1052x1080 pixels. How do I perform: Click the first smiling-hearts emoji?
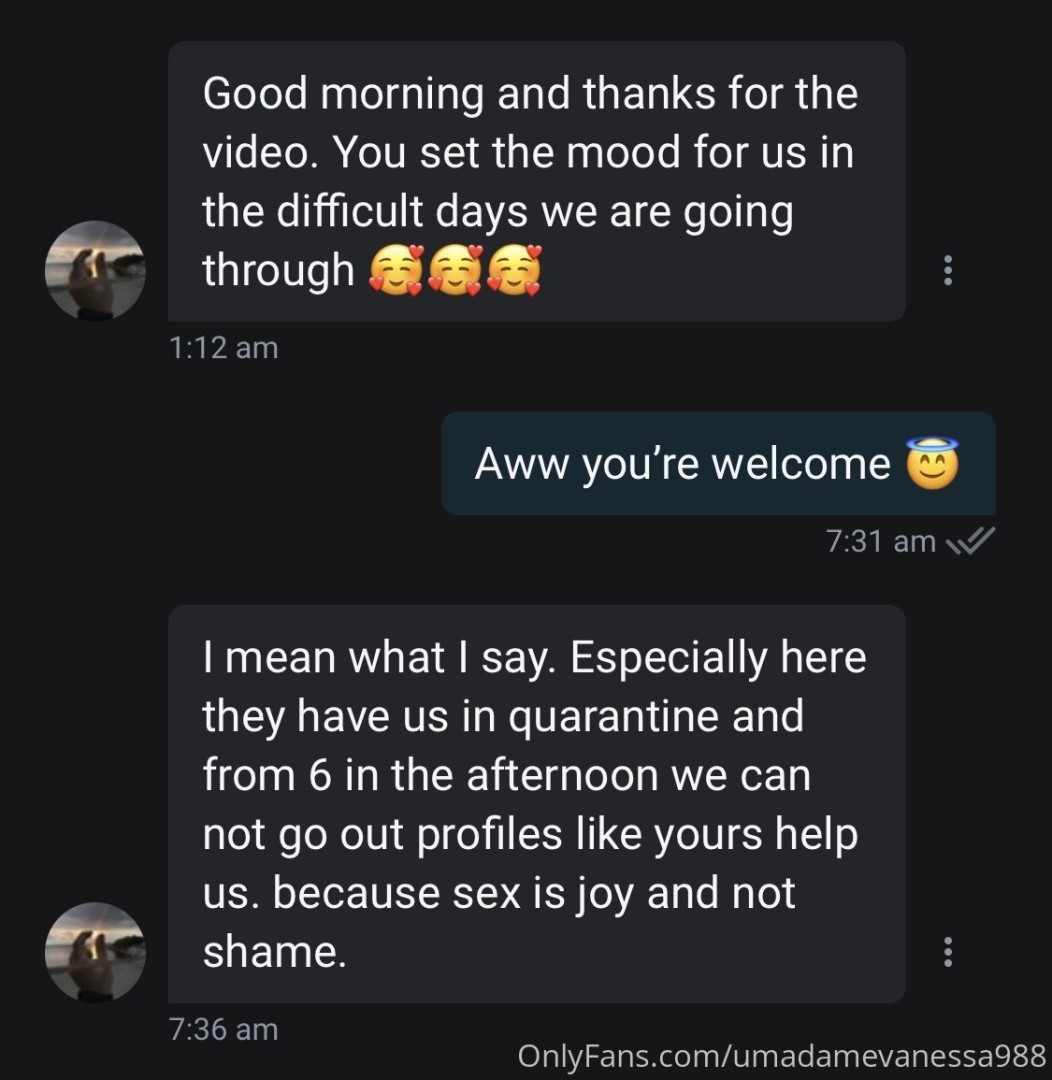[396, 271]
